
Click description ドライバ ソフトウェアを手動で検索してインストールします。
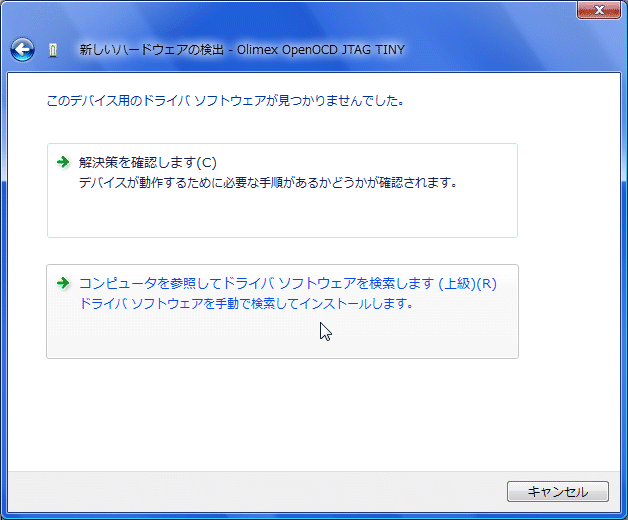click(246, 304)
